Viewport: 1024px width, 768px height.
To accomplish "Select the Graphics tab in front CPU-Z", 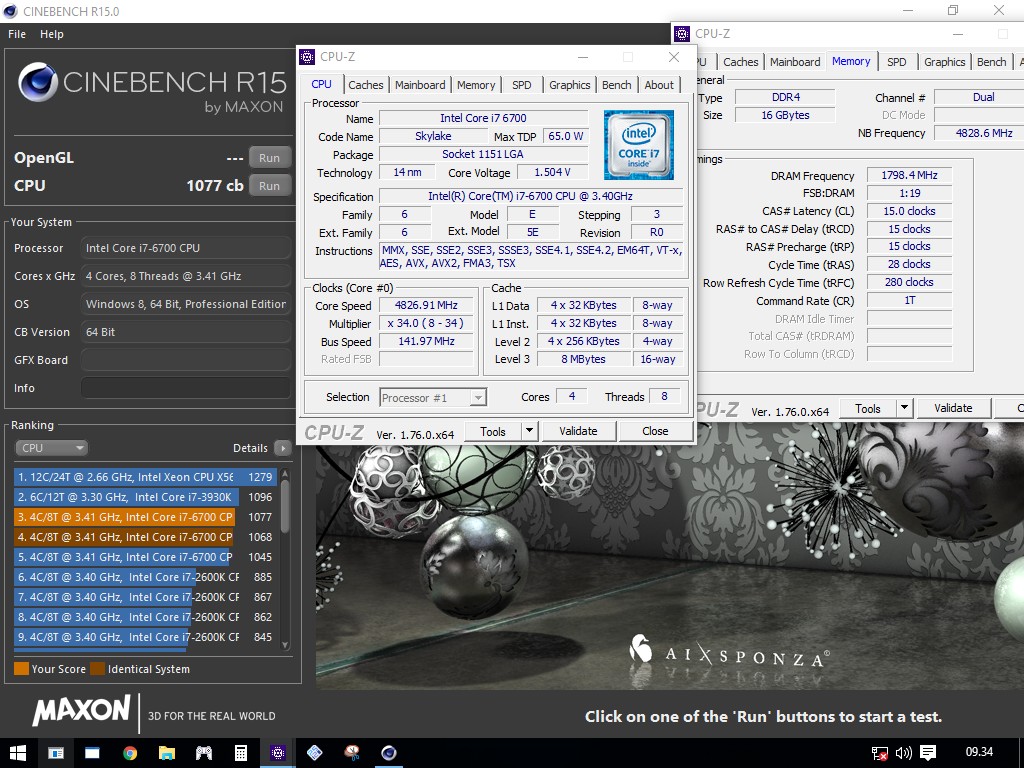I will coord(569,85).
